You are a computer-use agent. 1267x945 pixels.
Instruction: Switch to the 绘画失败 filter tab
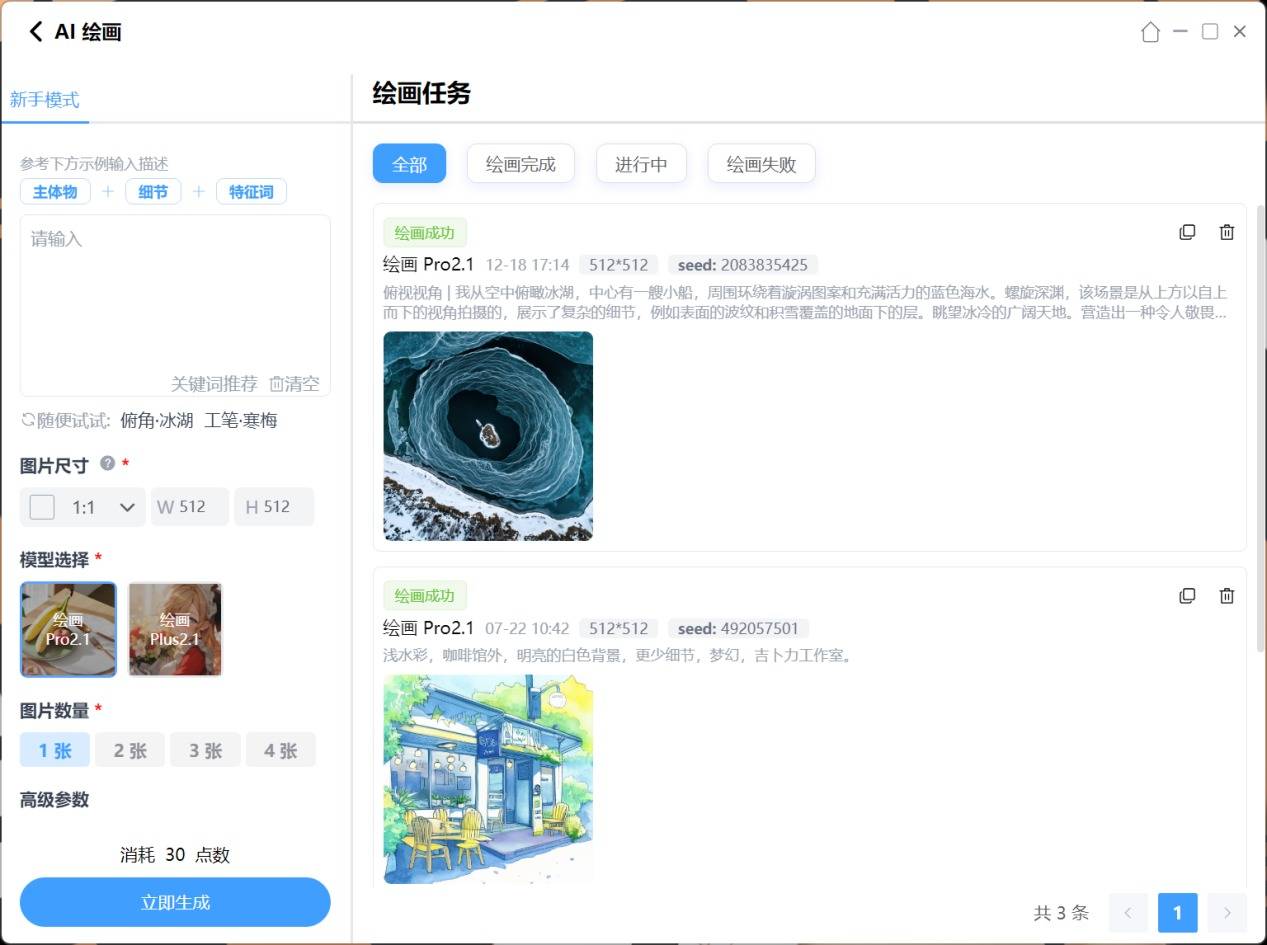(761, 164)
